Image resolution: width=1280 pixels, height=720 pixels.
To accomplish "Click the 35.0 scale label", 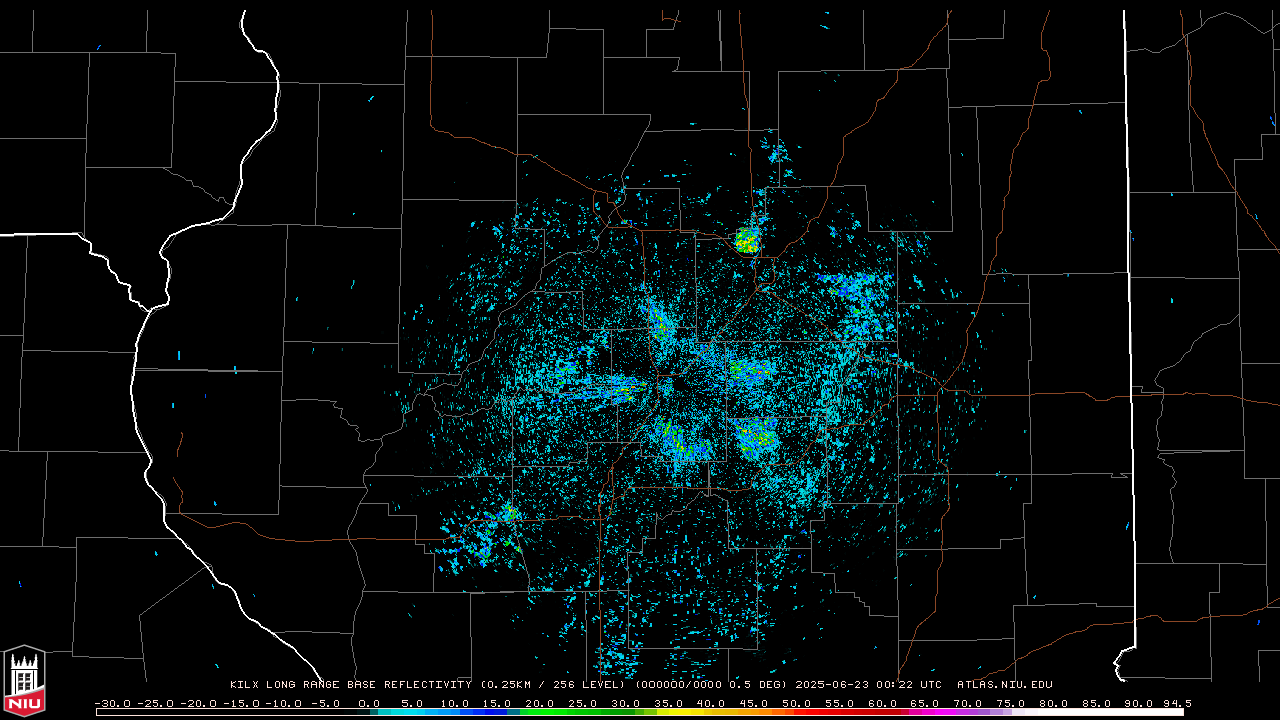I will (x=668, y=703).
